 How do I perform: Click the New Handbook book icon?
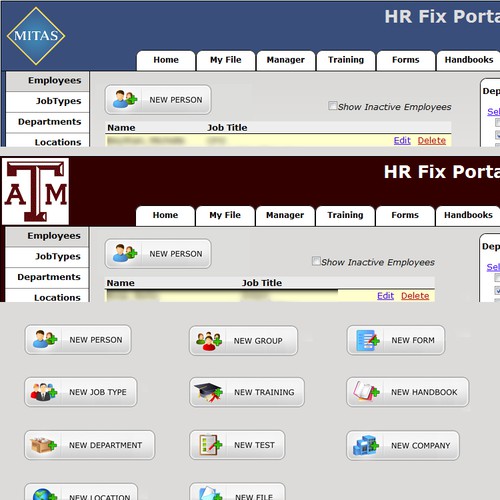pos(366,391)
